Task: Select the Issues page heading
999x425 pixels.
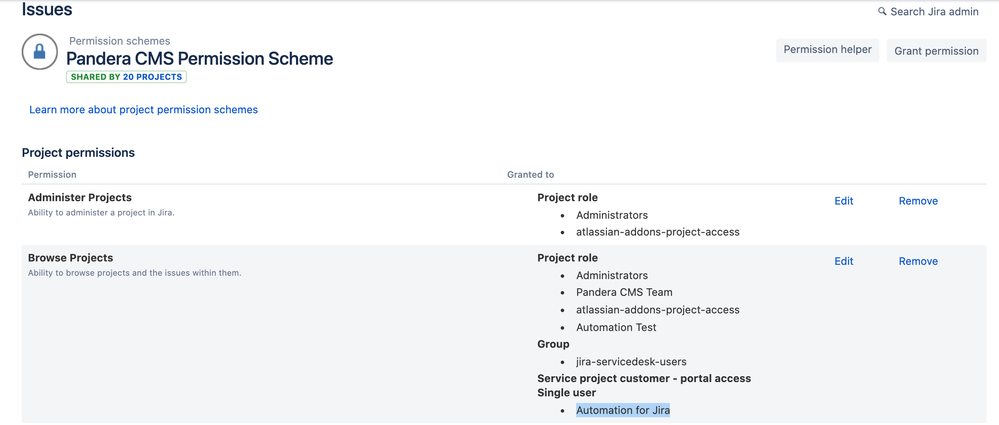Action: pyautogui.click(x=47, y=9)
